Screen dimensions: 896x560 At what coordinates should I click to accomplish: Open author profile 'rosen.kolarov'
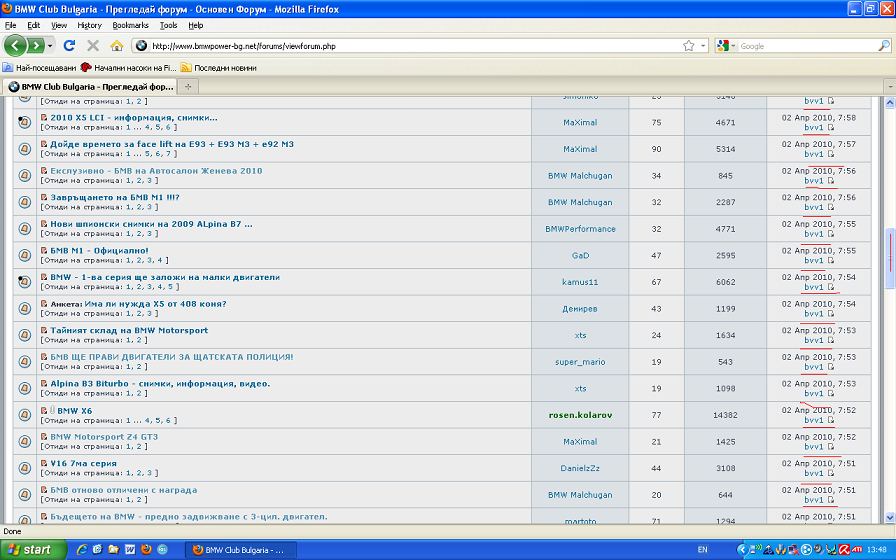click(x=580, y=415)
